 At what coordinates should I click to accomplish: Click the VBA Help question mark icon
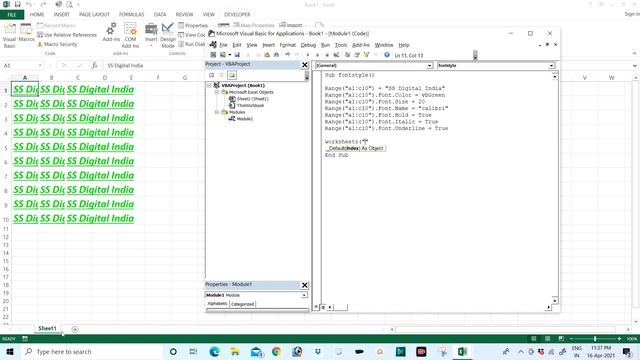coord(387,55)
